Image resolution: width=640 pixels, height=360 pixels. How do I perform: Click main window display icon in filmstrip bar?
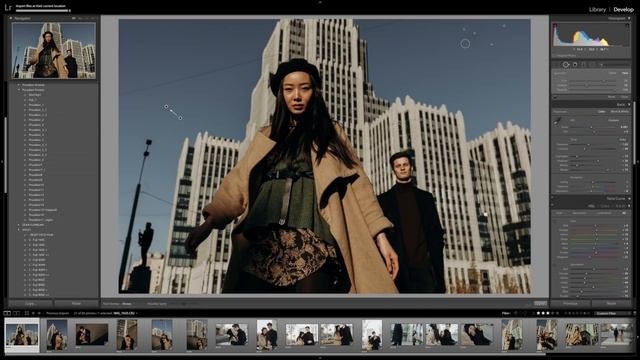(7, 313)
